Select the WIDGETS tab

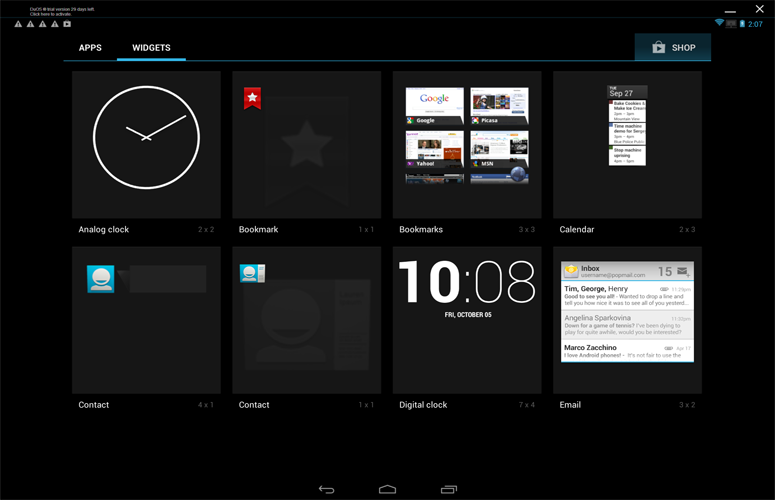point(151,48)
